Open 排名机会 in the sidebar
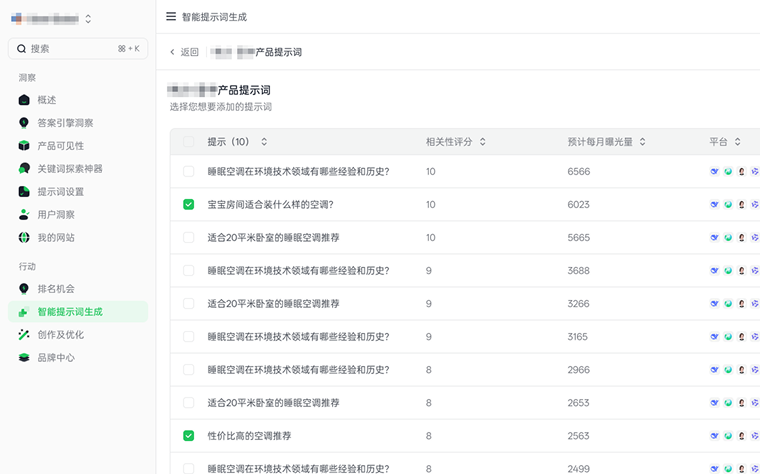The image size is (760, 474). (x=55, y=289)
